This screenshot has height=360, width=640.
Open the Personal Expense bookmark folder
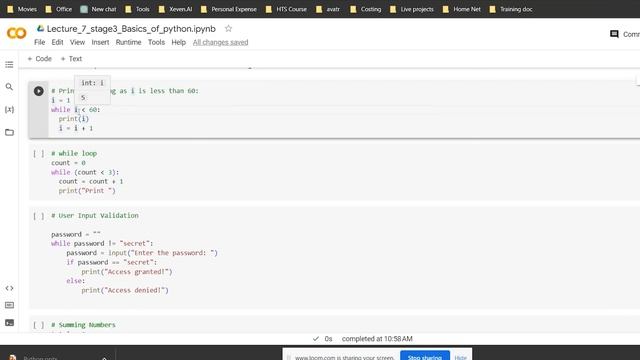[x=229, y=9]
